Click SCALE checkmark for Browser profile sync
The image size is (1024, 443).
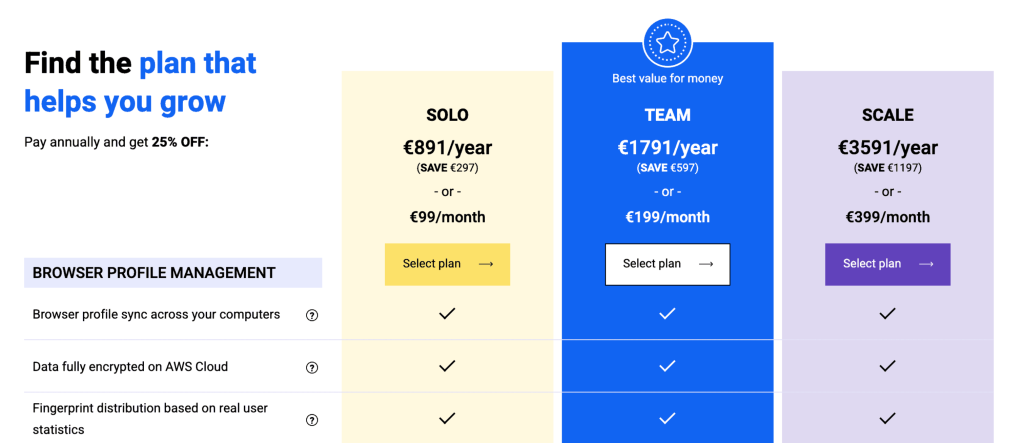tap(888, 314)
